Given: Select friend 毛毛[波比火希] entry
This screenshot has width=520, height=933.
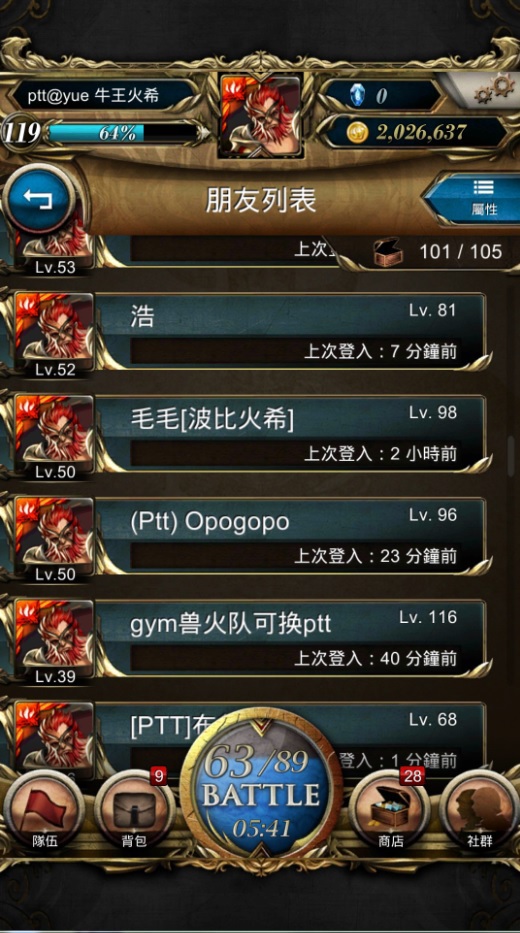Looking at the screenshot, I should 289,433.
